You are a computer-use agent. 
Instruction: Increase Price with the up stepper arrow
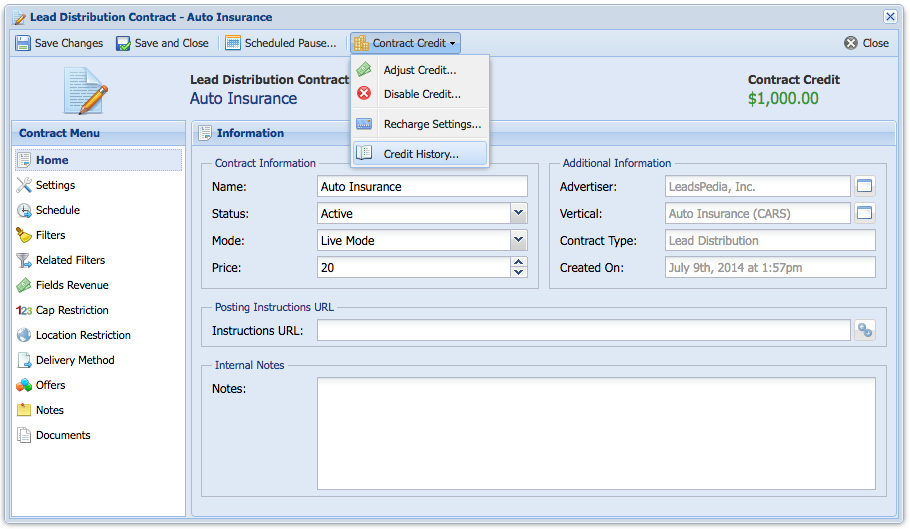tap(519, 262)
